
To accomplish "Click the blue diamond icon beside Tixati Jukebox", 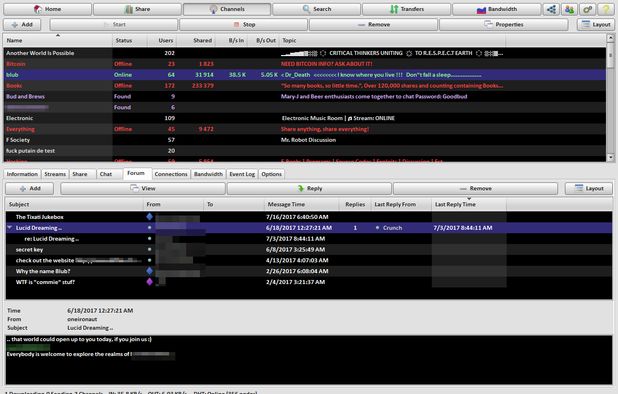I will click(x=149, y=216).
